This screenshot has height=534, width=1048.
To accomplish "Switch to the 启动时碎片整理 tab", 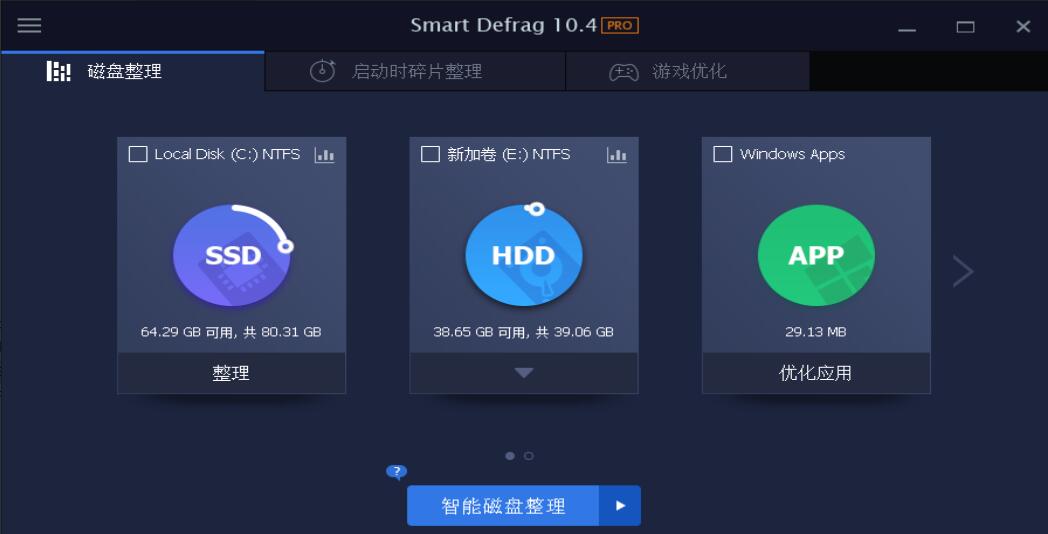I will click(415, 71).
